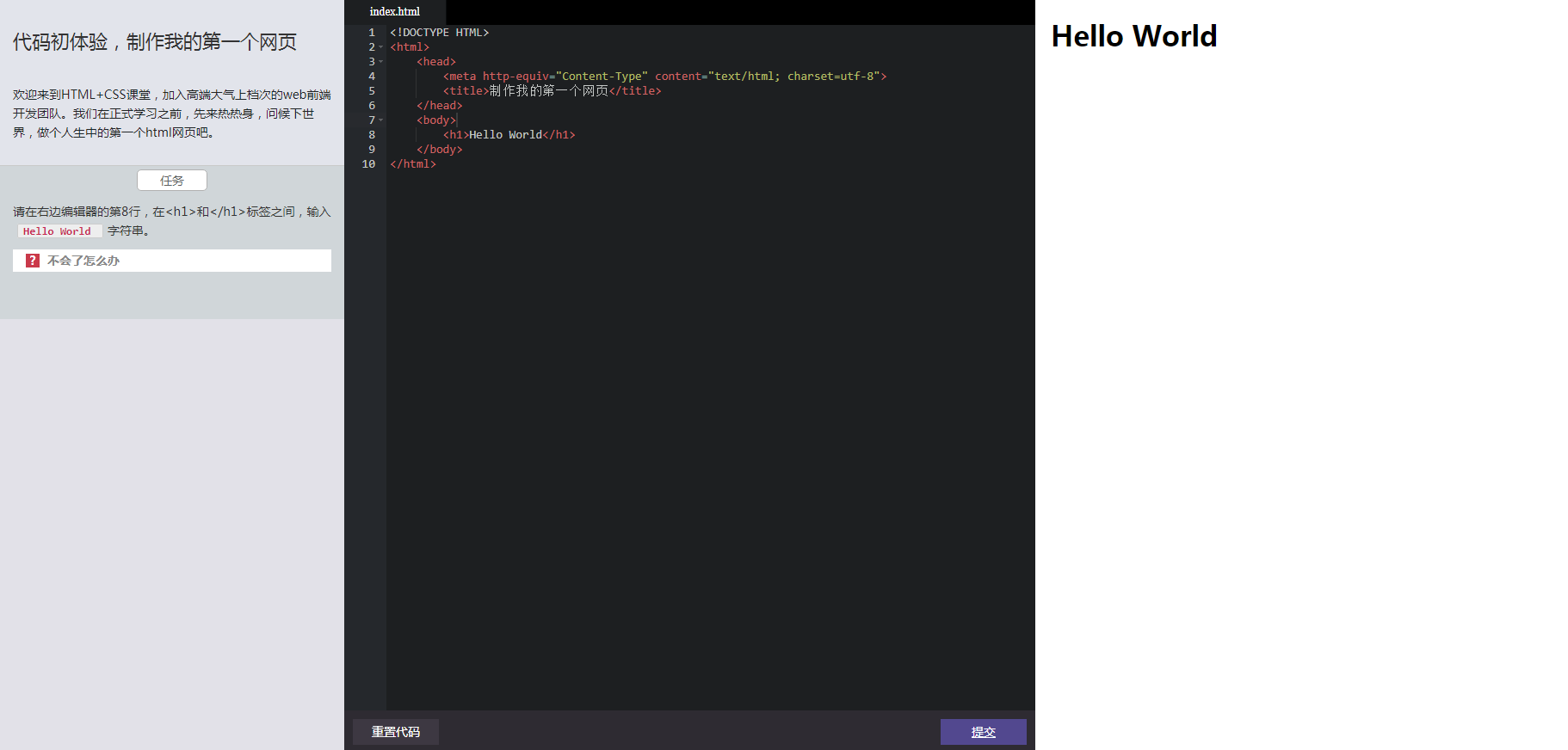Click the closing </html> tag on line 10

point(413,164)
